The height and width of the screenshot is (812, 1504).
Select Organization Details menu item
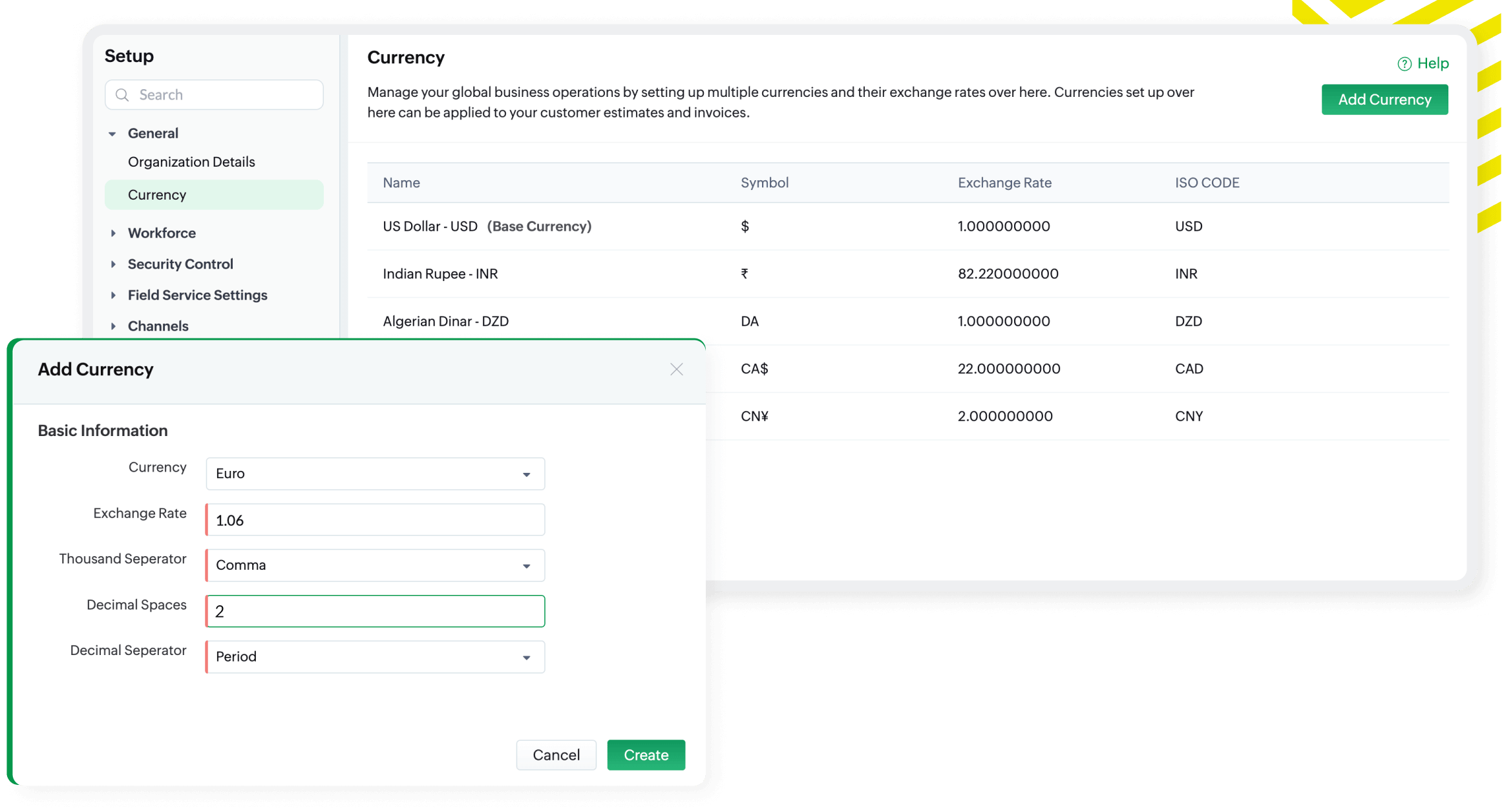191,162
